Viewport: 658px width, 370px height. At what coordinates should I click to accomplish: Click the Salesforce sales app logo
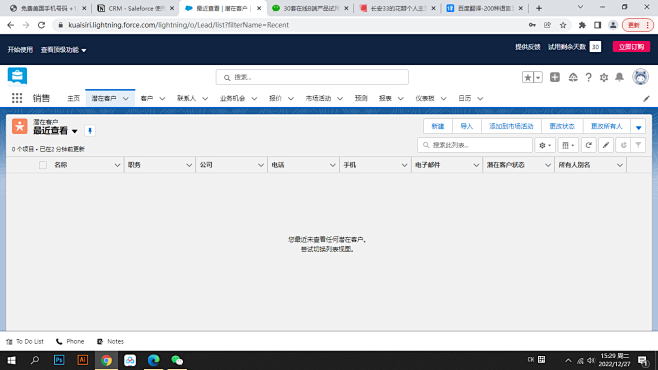tap(17, 76)
